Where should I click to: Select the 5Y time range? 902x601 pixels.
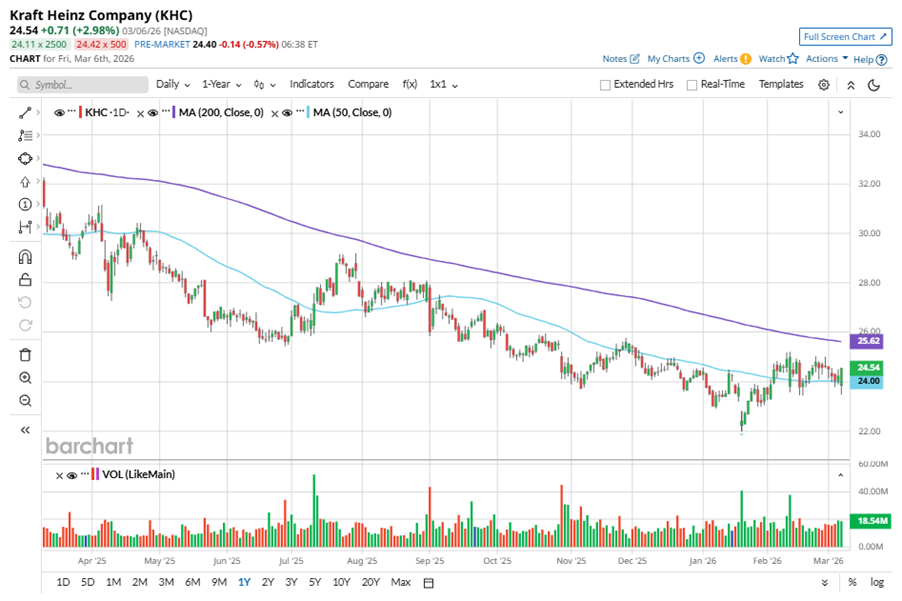coord(315,582)
